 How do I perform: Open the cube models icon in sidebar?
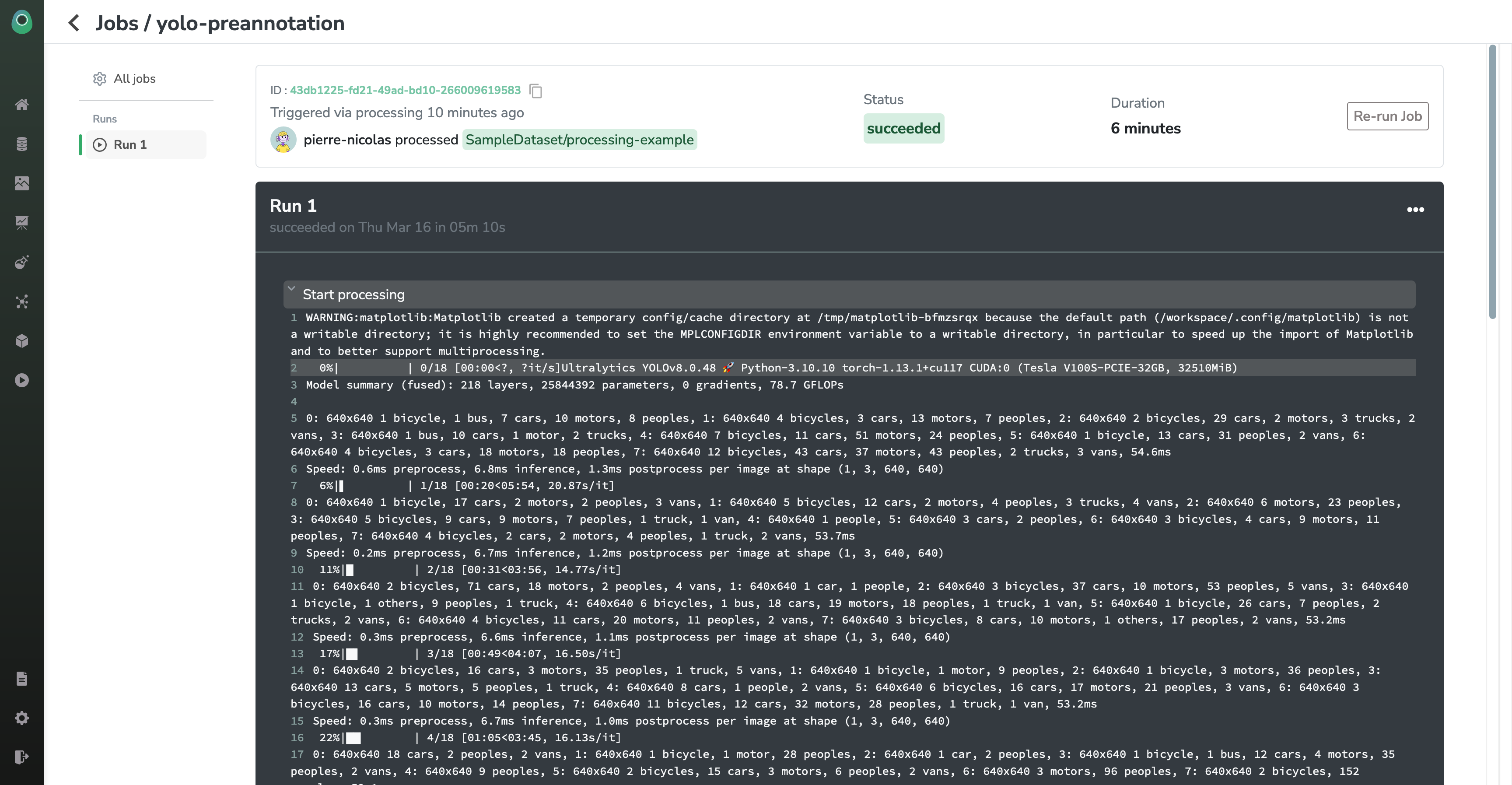pyautogui.click(x=22, y=341)
